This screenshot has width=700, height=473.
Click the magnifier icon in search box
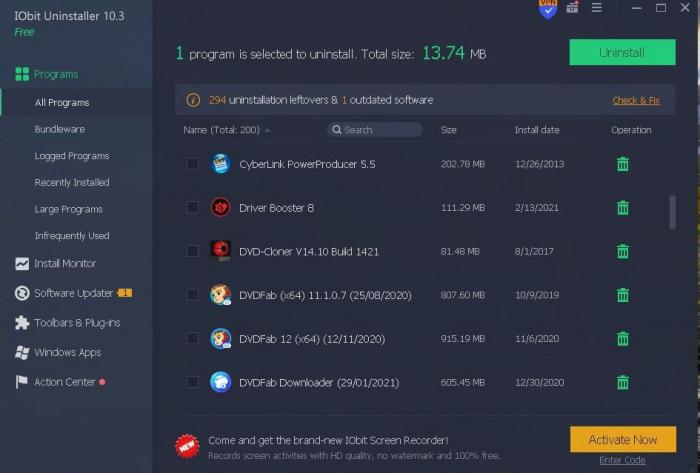pyautogui.click(x=337, y=130)
